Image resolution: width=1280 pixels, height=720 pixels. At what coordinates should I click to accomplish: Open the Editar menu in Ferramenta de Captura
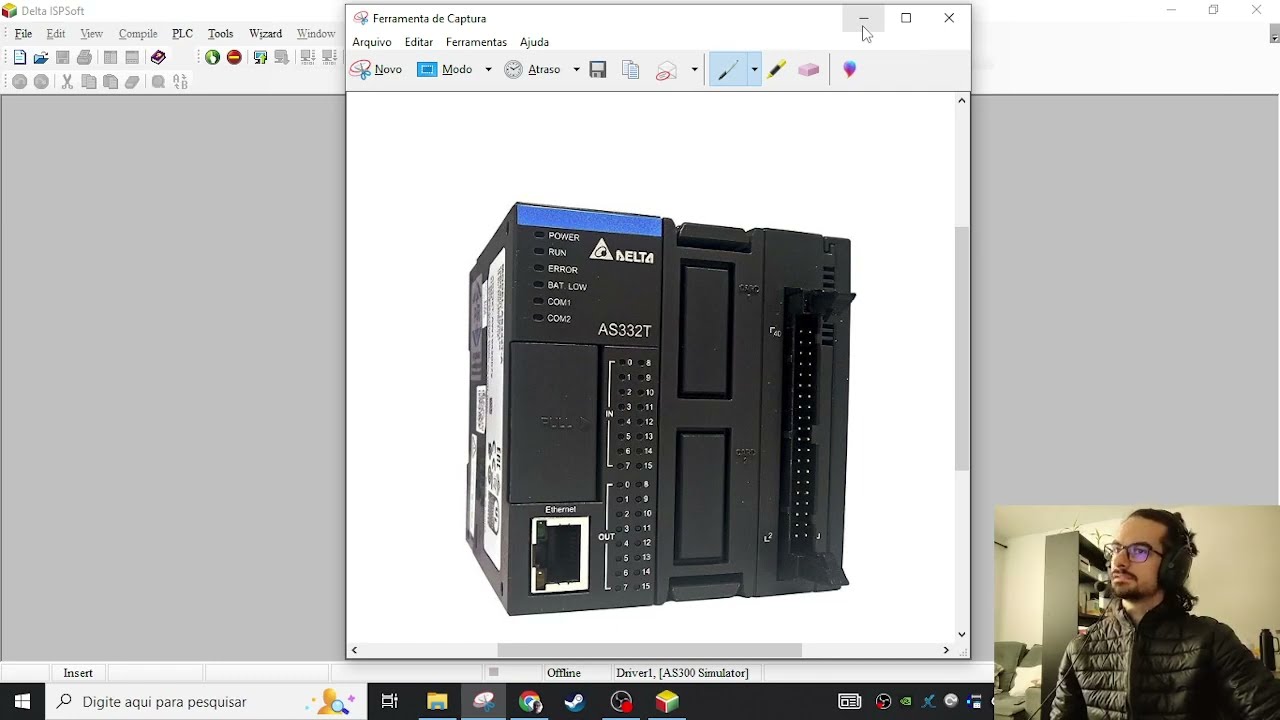419,42
